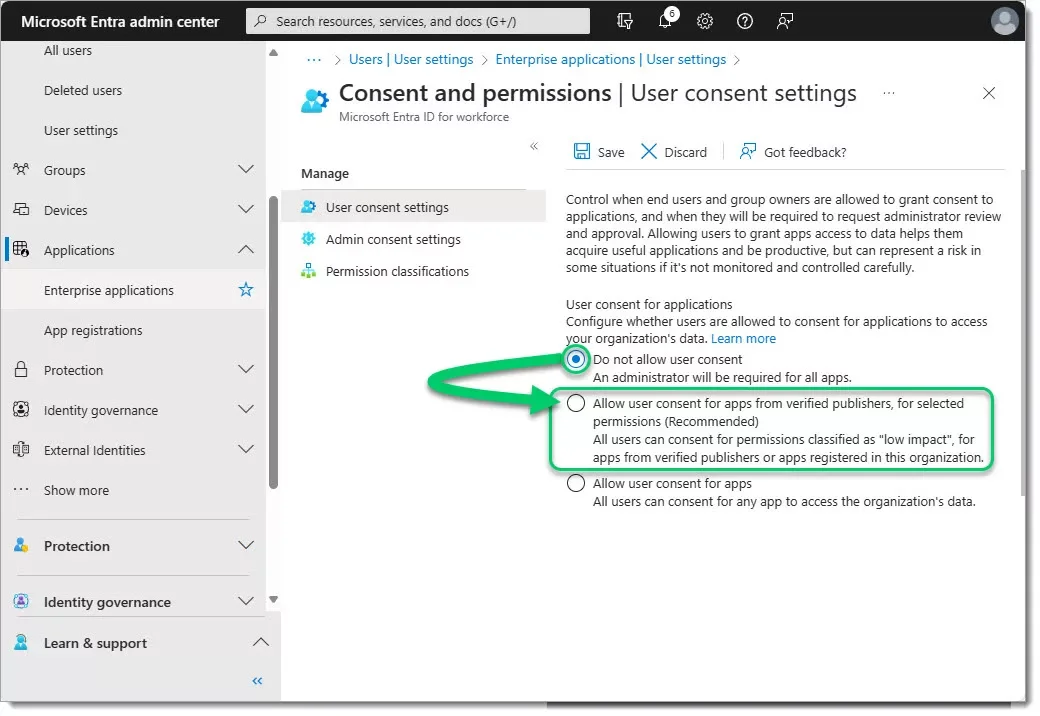Open the help question mark icon
Image resolution: width=1040 pixels, height=716 pixels.
click(745, 21)
